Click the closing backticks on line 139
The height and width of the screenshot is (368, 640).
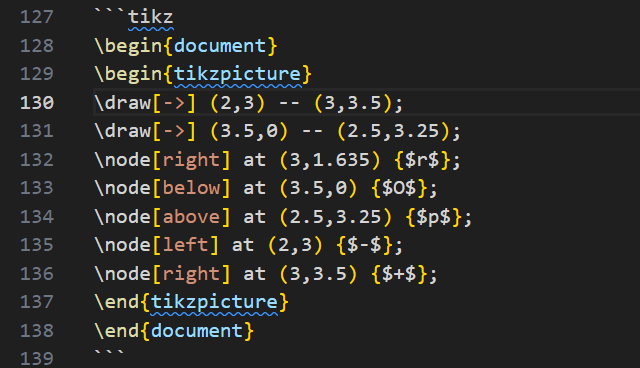coord(109,353)
